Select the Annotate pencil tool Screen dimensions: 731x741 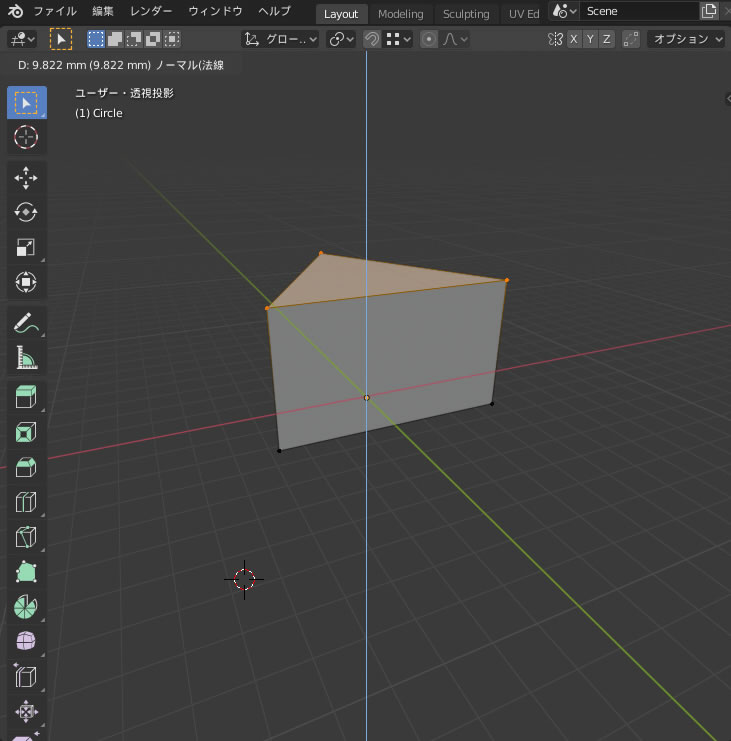[x=26, y=322]
